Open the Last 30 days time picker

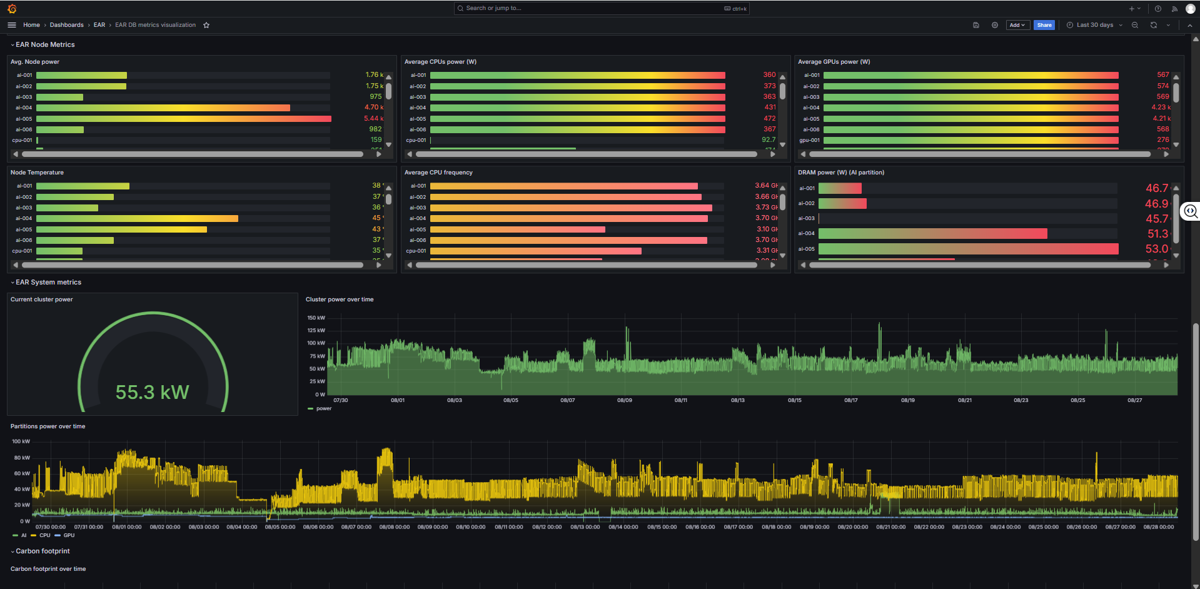(x=1094, y=25)
